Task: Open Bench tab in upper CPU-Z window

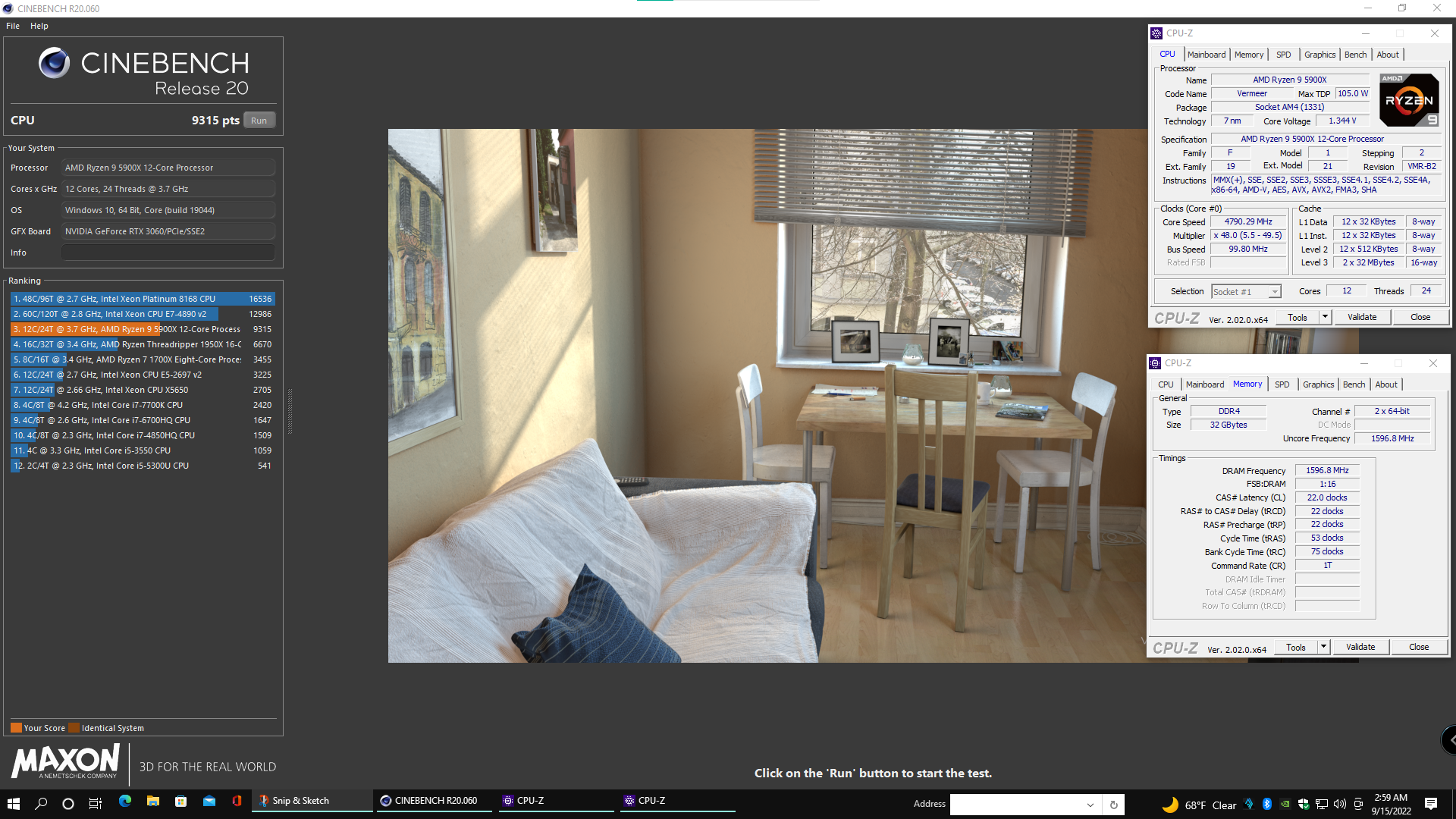Action: point(1355,55)
